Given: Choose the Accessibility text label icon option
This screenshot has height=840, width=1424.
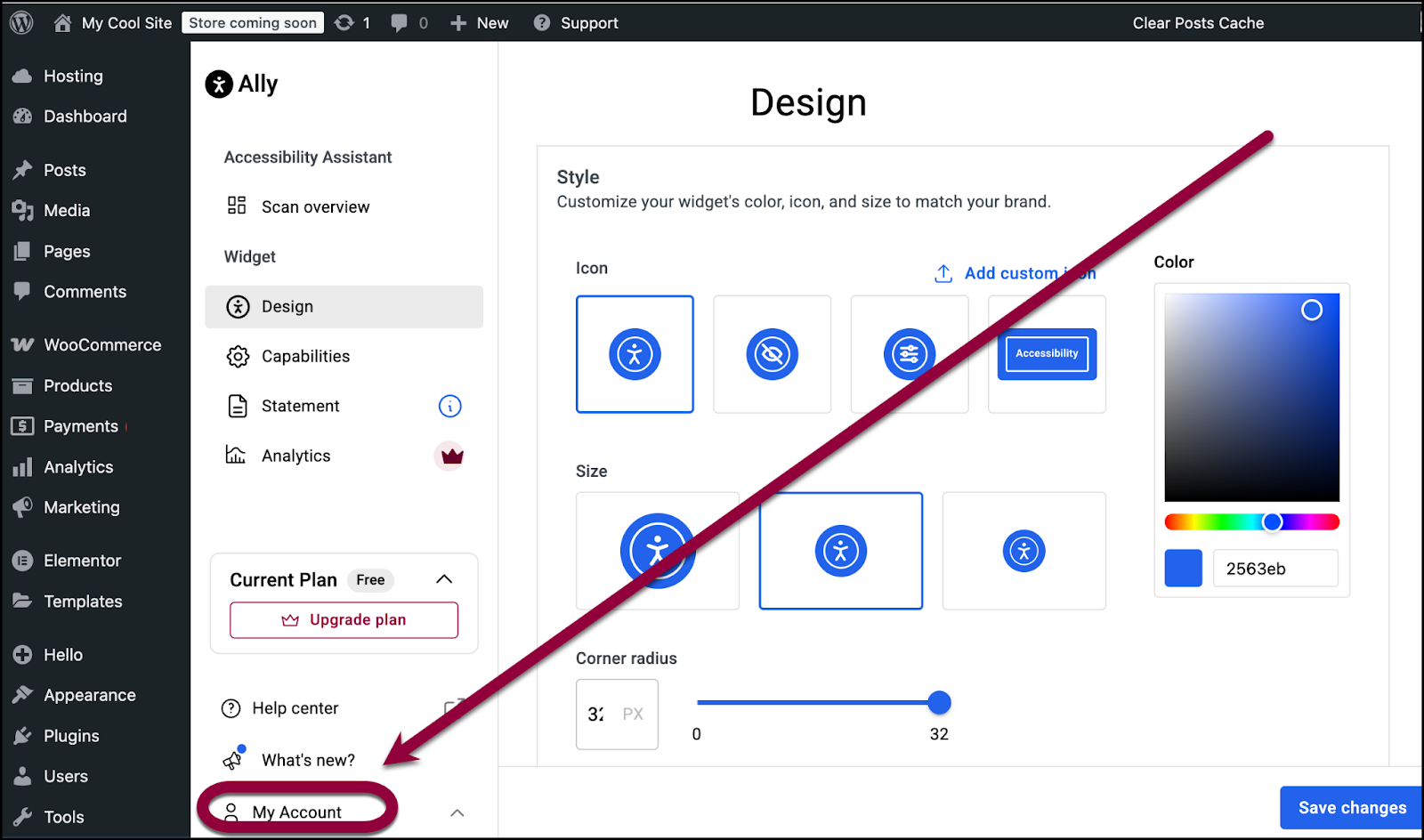Looking at the screenshot, I should [x=1047, y=354].
